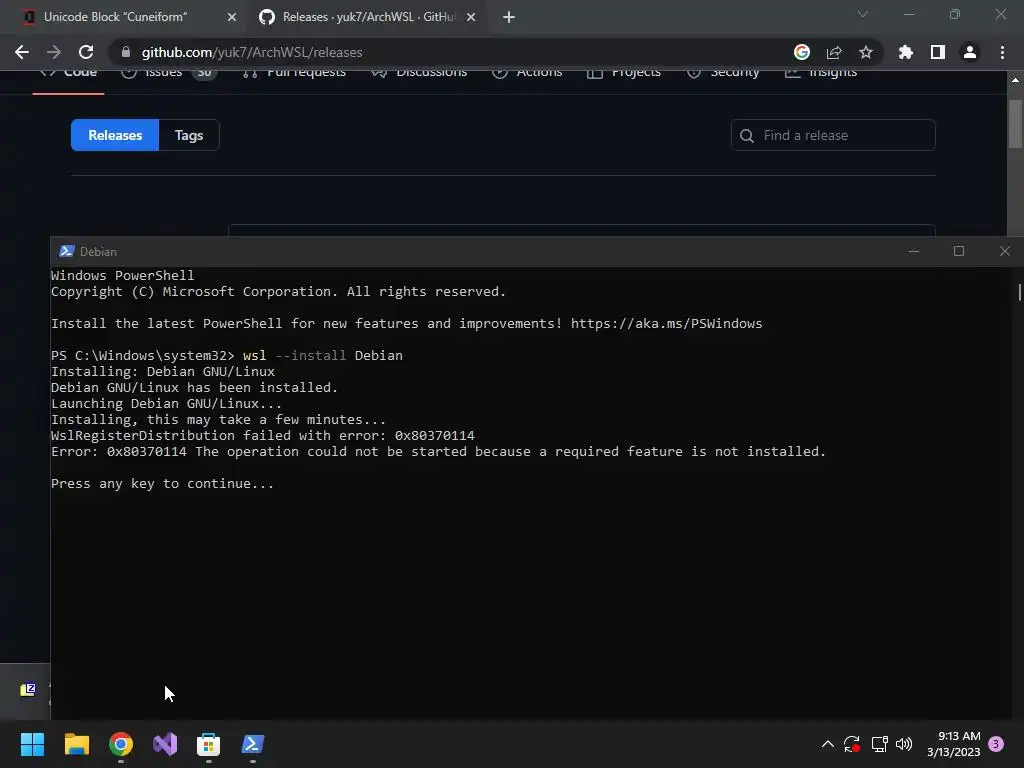Click 'Press any key to continue...' text

[163, 484]
